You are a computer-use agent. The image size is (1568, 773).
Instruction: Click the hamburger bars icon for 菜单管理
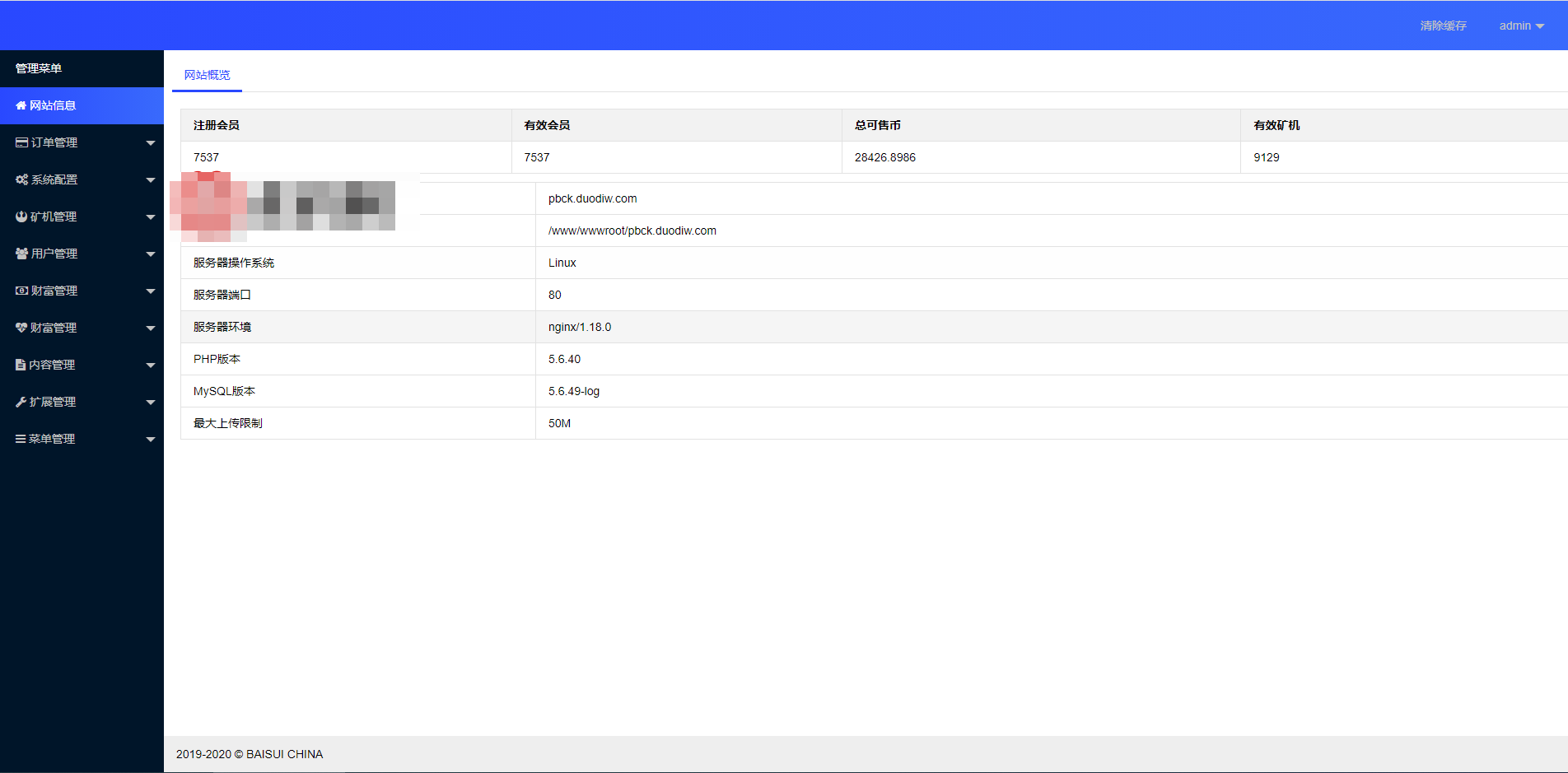pyautogui.click(x=21, y=439)
